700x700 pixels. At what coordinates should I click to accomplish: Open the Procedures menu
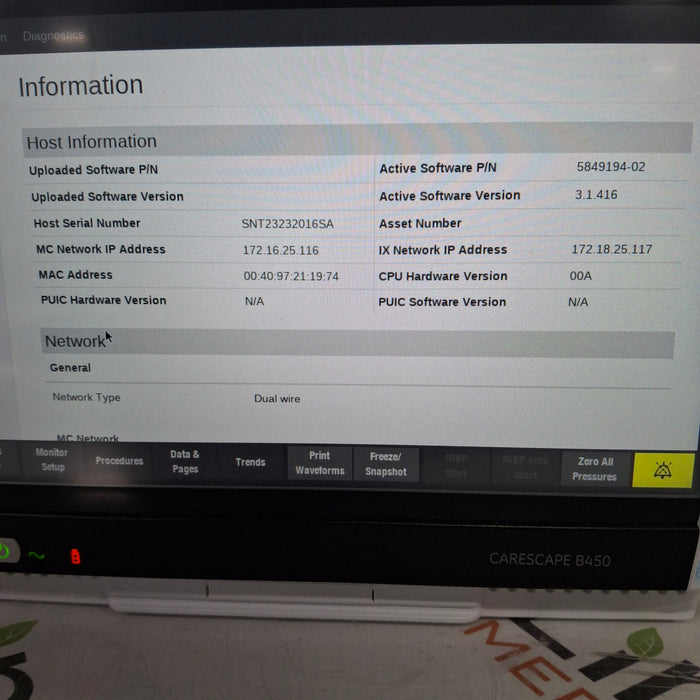tap(119, 461)
